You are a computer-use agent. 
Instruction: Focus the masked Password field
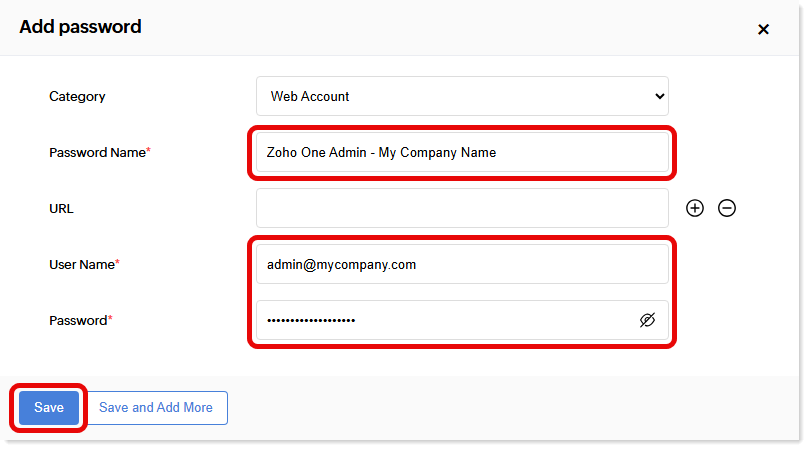click(440, 320)
